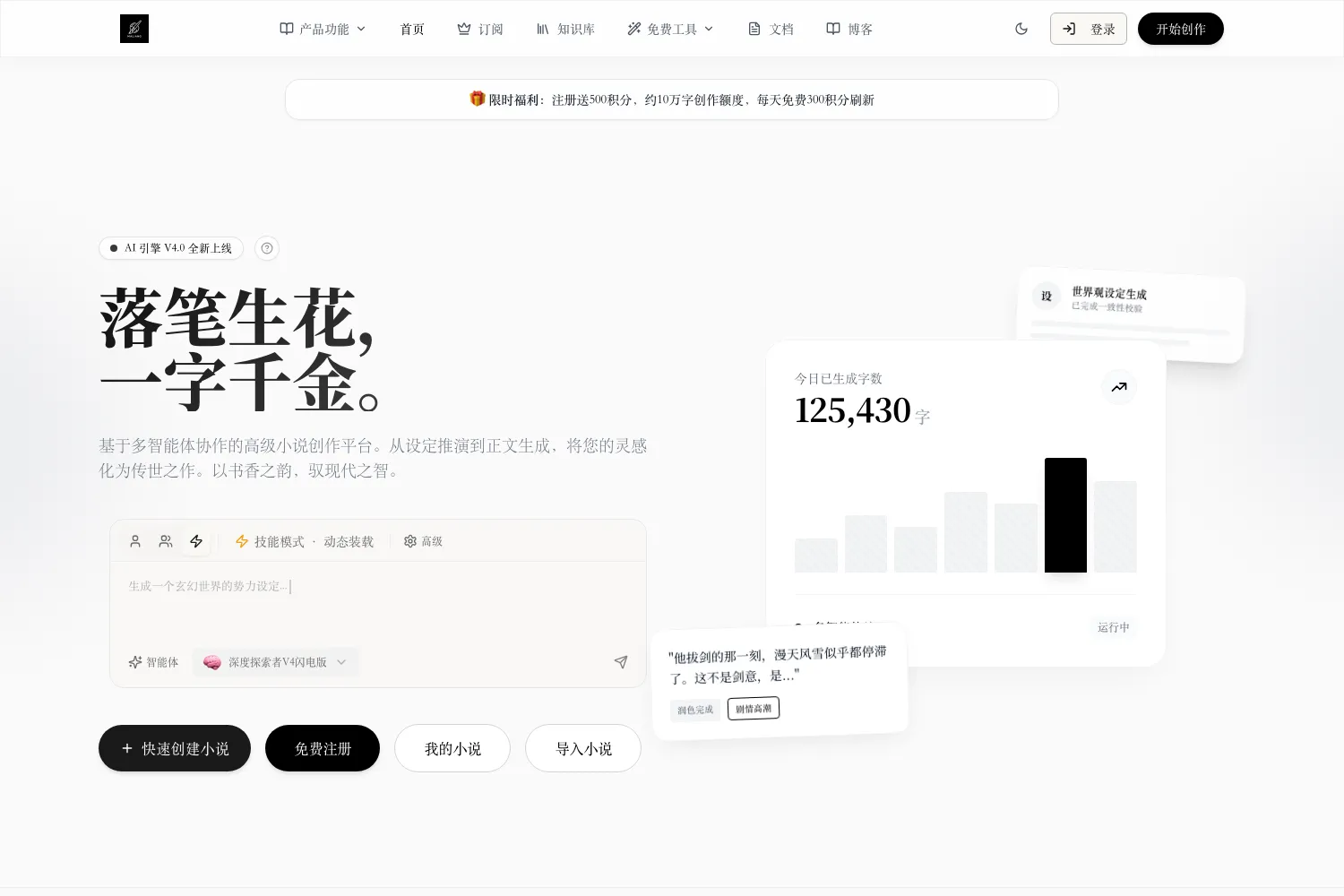
Task: Click the brain icon of the model selector
Action: (212, 662)
